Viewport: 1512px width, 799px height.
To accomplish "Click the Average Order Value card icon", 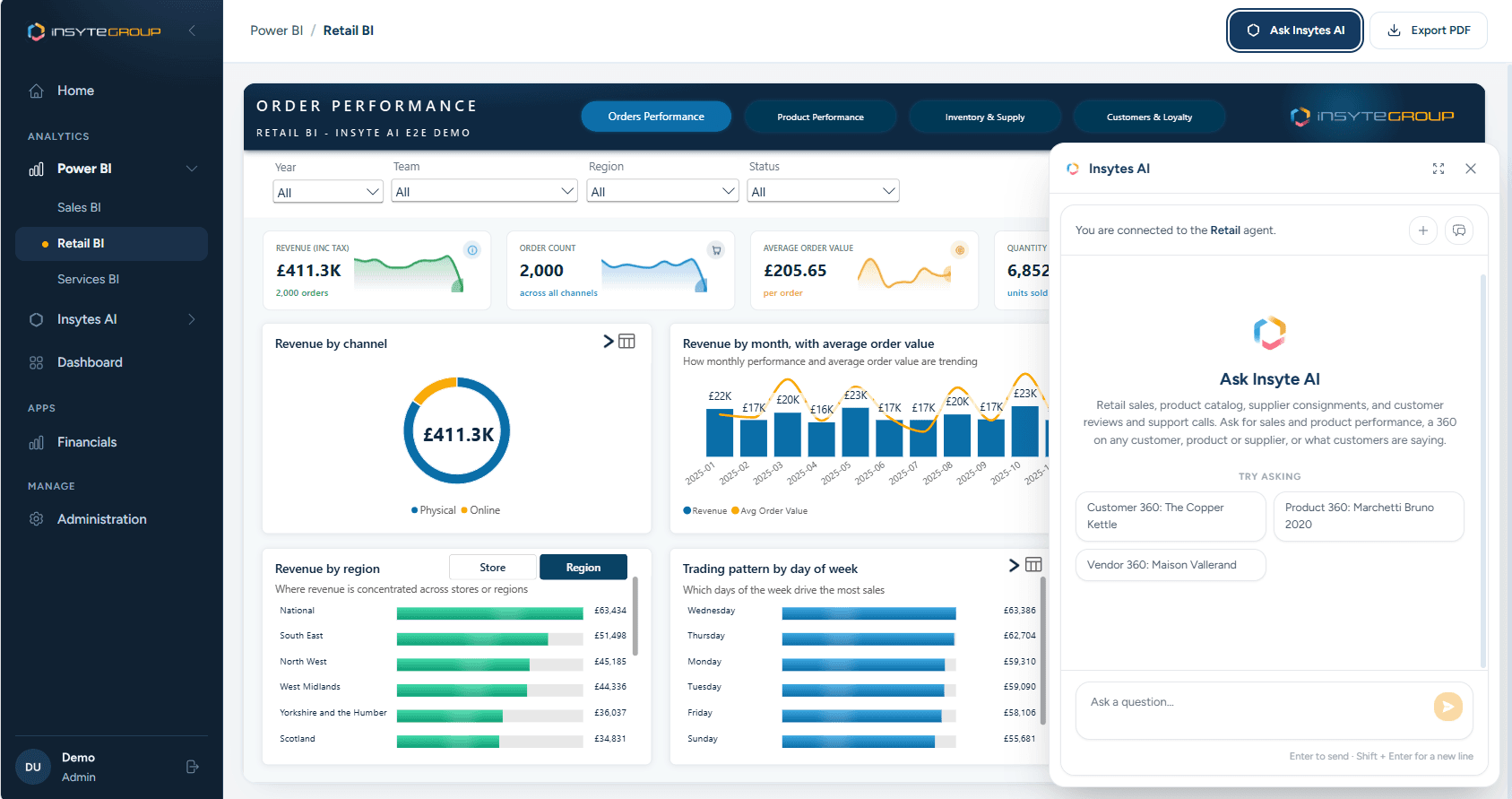I will tap(960, 250).
